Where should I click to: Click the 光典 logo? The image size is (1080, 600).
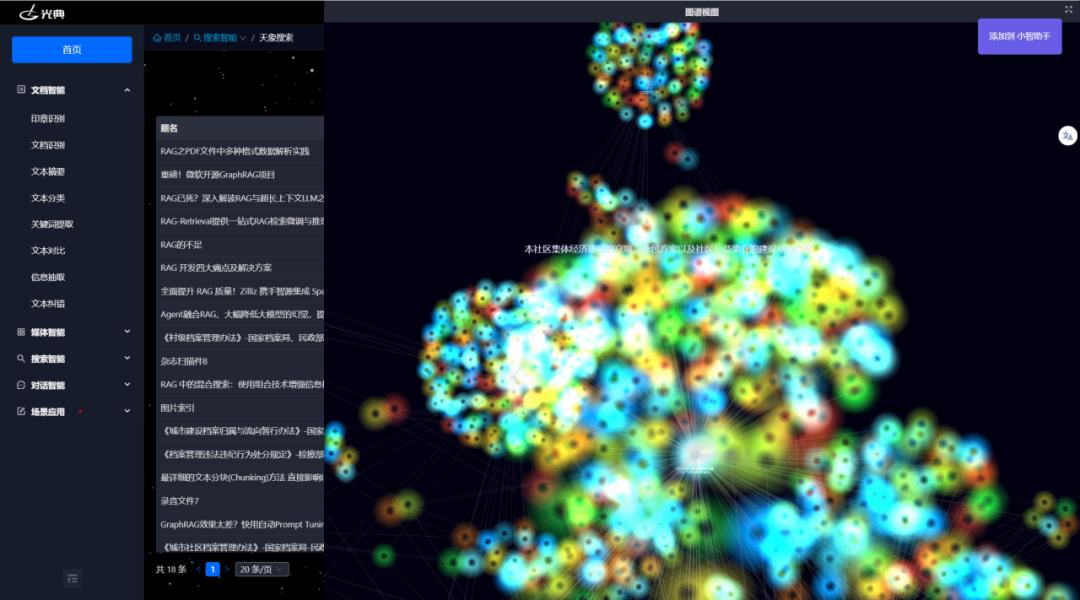coord(41,12)
